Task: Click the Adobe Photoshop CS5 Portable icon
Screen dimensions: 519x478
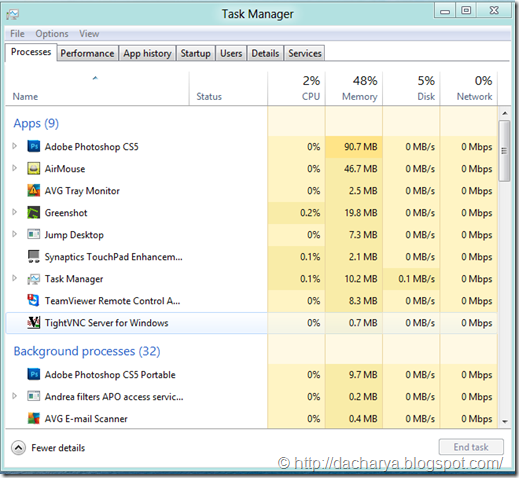Action: point(33,375)
